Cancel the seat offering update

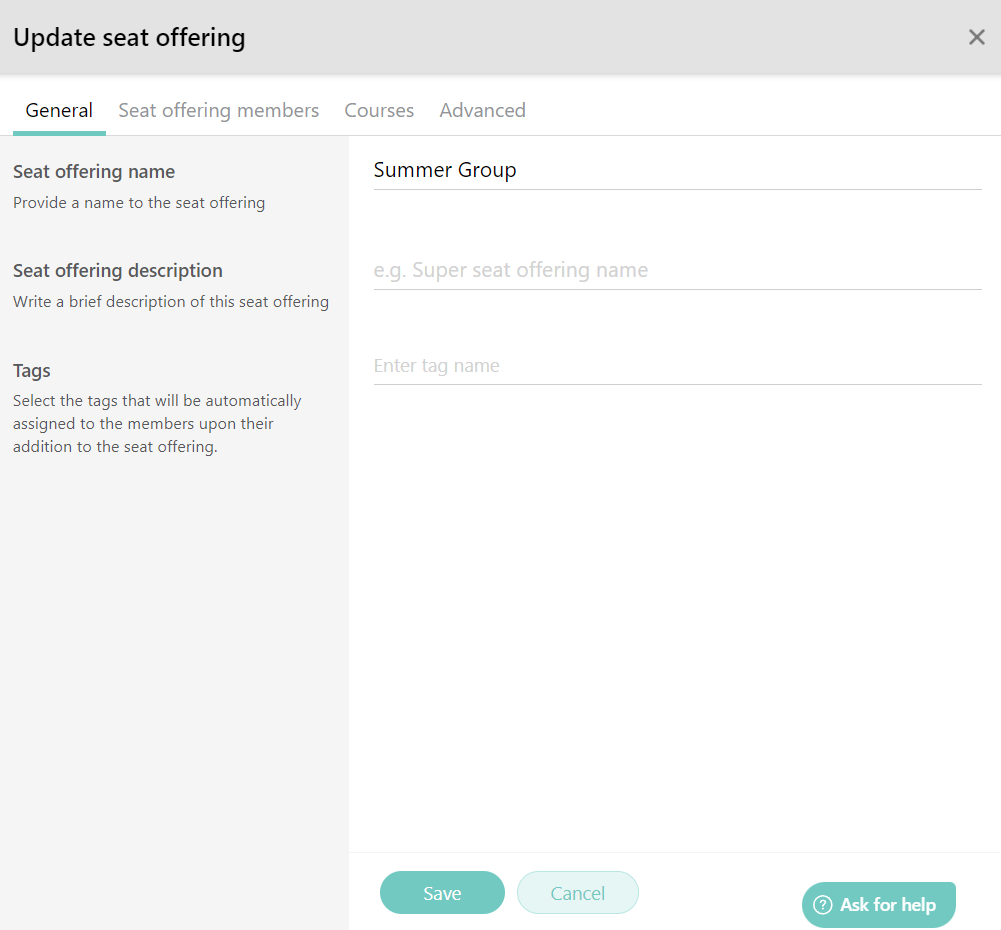tap(577, 892)
